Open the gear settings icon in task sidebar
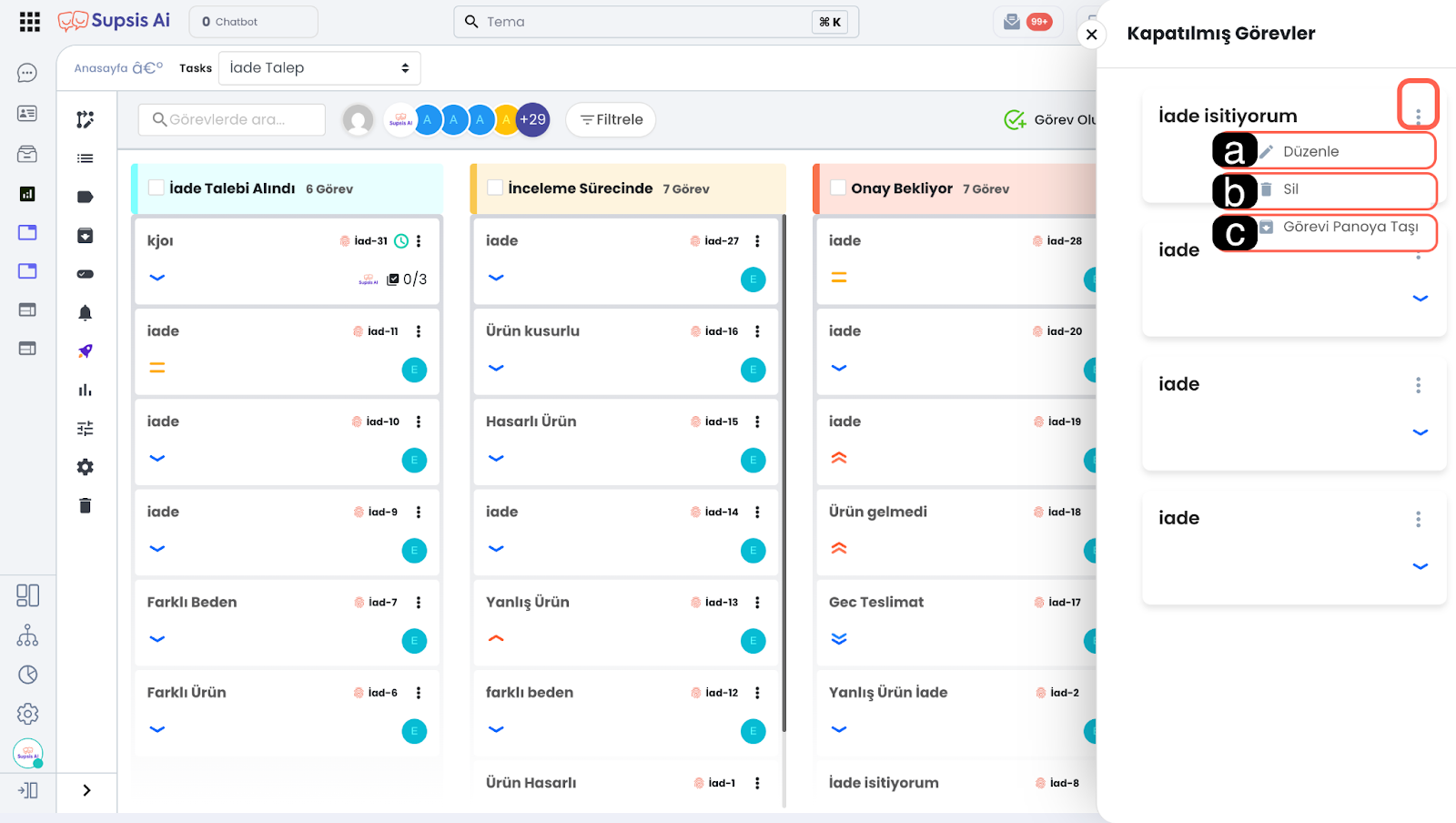This screenshot has width=1456, height=823. (85, 467)
